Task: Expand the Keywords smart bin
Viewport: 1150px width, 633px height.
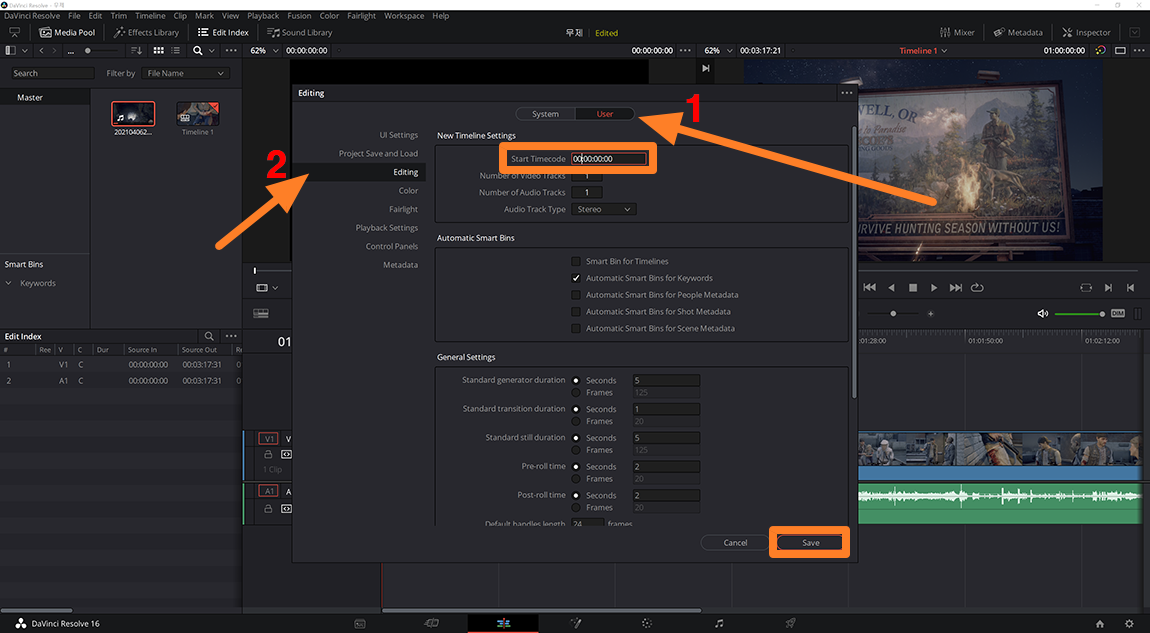Action: click(x=9, y=283)
